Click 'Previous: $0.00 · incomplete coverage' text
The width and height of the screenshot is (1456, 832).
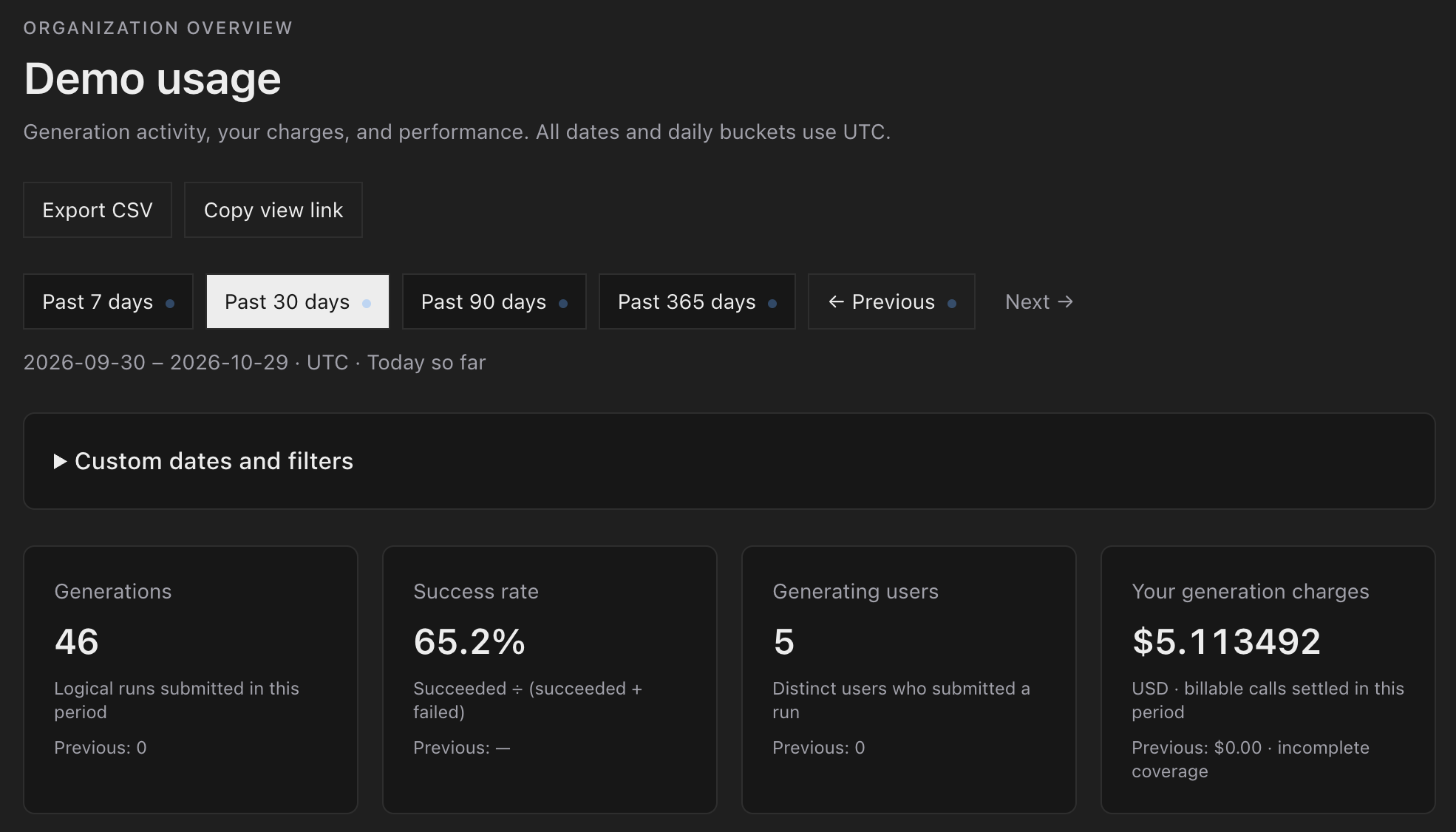pos(1250,760)
